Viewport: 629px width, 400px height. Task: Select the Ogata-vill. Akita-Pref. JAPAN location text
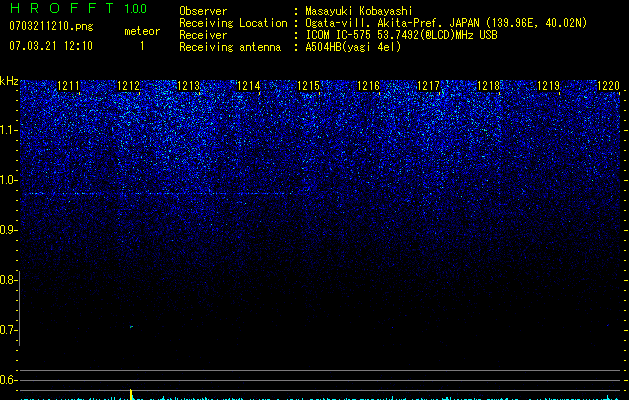click(x=446, y=23)
